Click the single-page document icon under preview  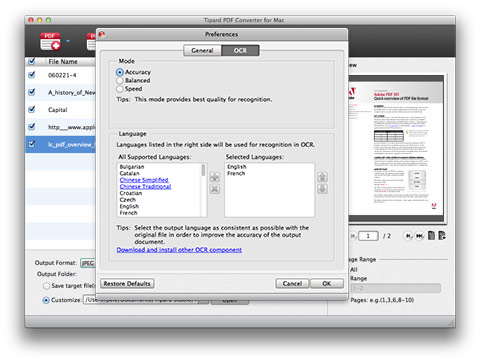pos(431,235)
